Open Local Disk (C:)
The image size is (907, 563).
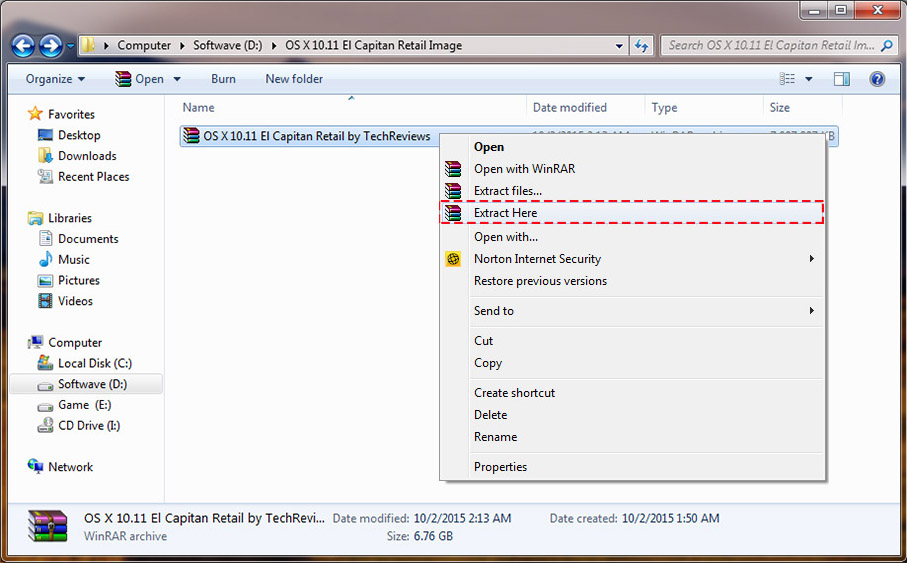tap(95, 363)
